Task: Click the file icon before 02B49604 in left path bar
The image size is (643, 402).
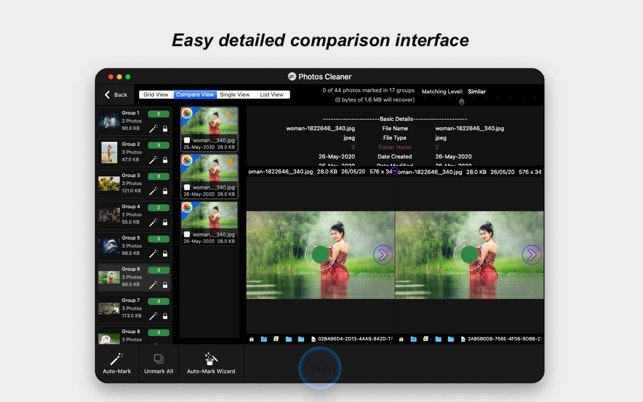Action: point(313,339)
